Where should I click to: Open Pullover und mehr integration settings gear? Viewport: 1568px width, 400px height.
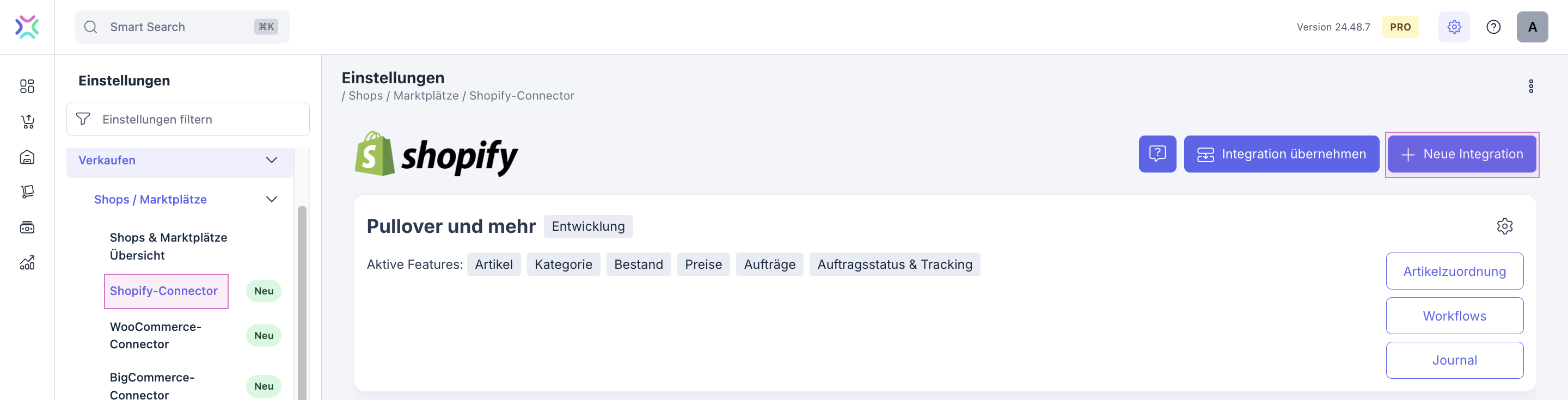point(1504,226)
